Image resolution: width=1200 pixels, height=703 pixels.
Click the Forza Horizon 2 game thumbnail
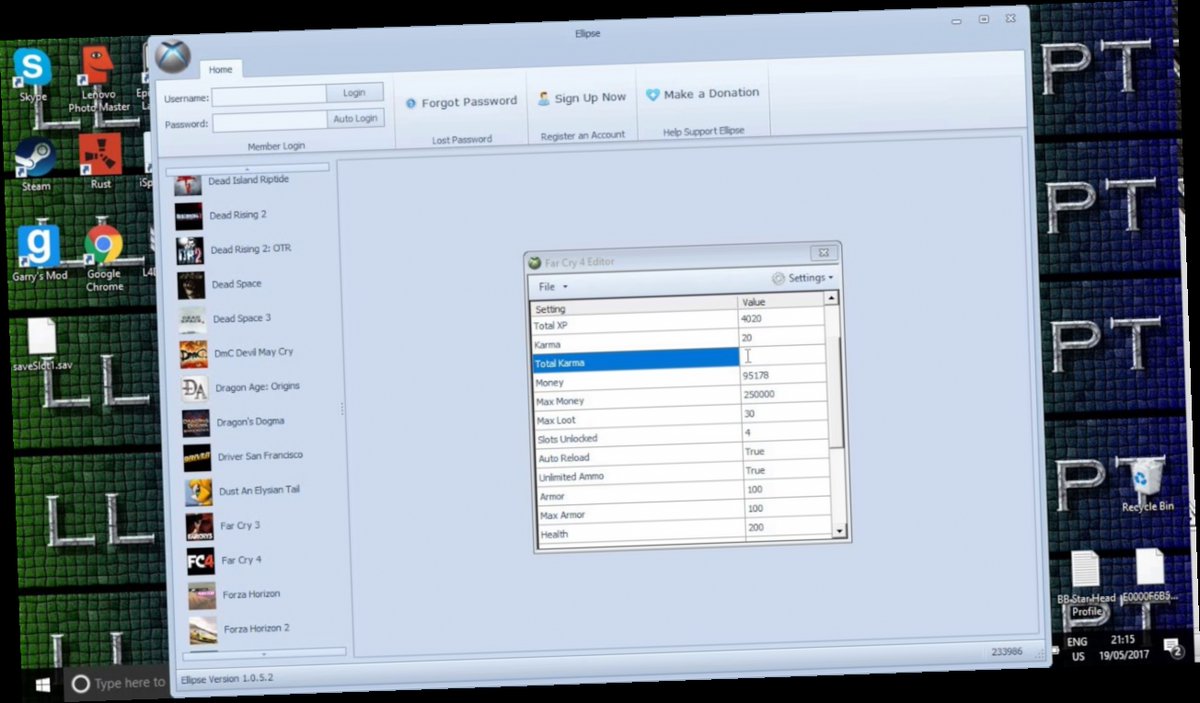point(203,630)
